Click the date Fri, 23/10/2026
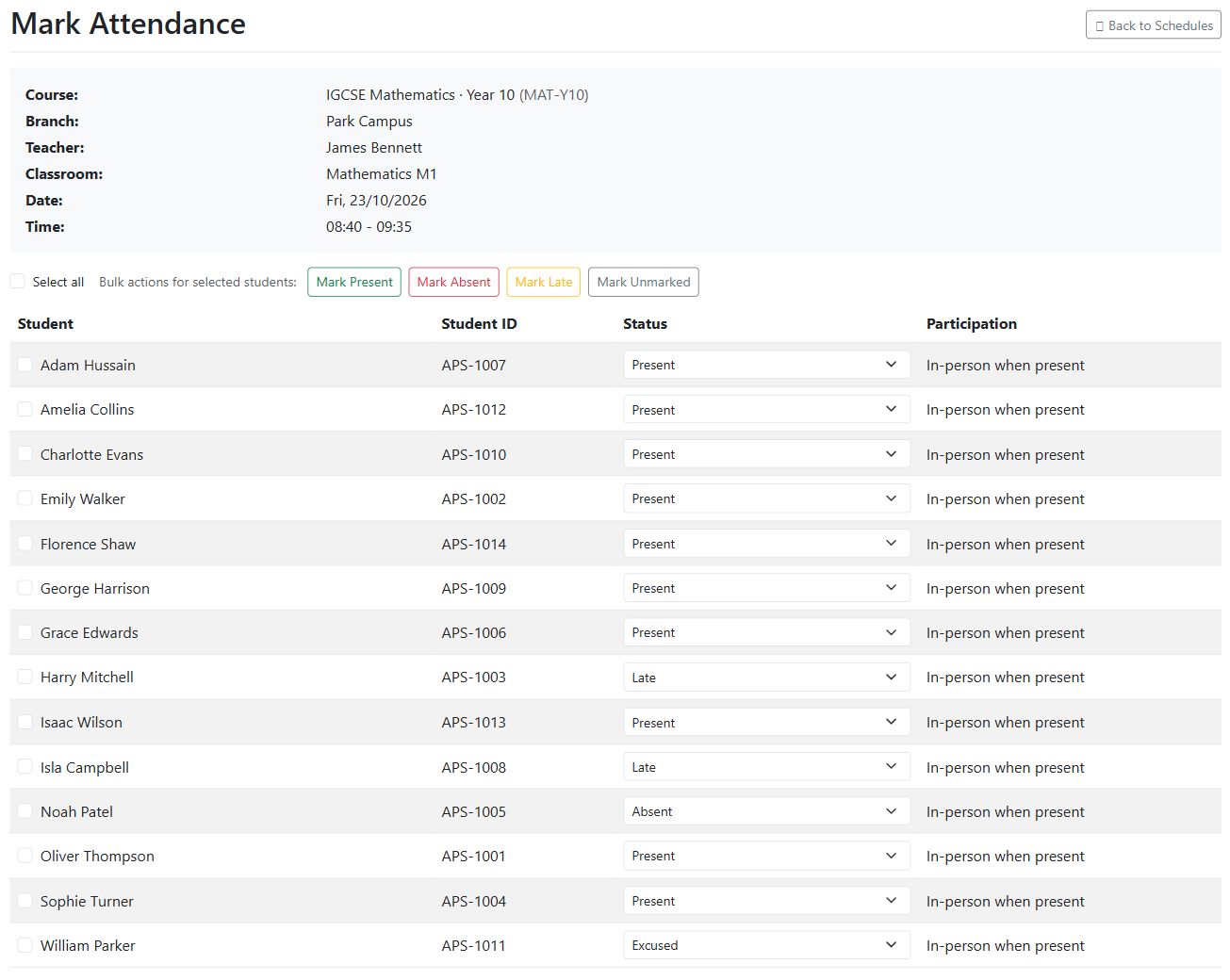 [376, 200]
